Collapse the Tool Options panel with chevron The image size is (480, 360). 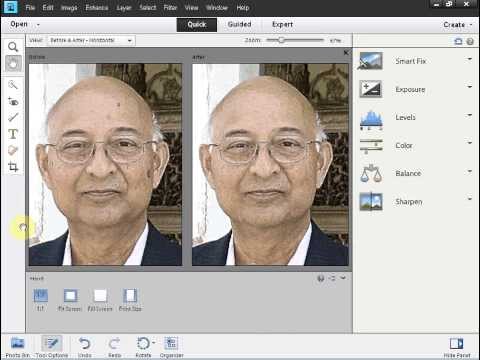point(343,277)
